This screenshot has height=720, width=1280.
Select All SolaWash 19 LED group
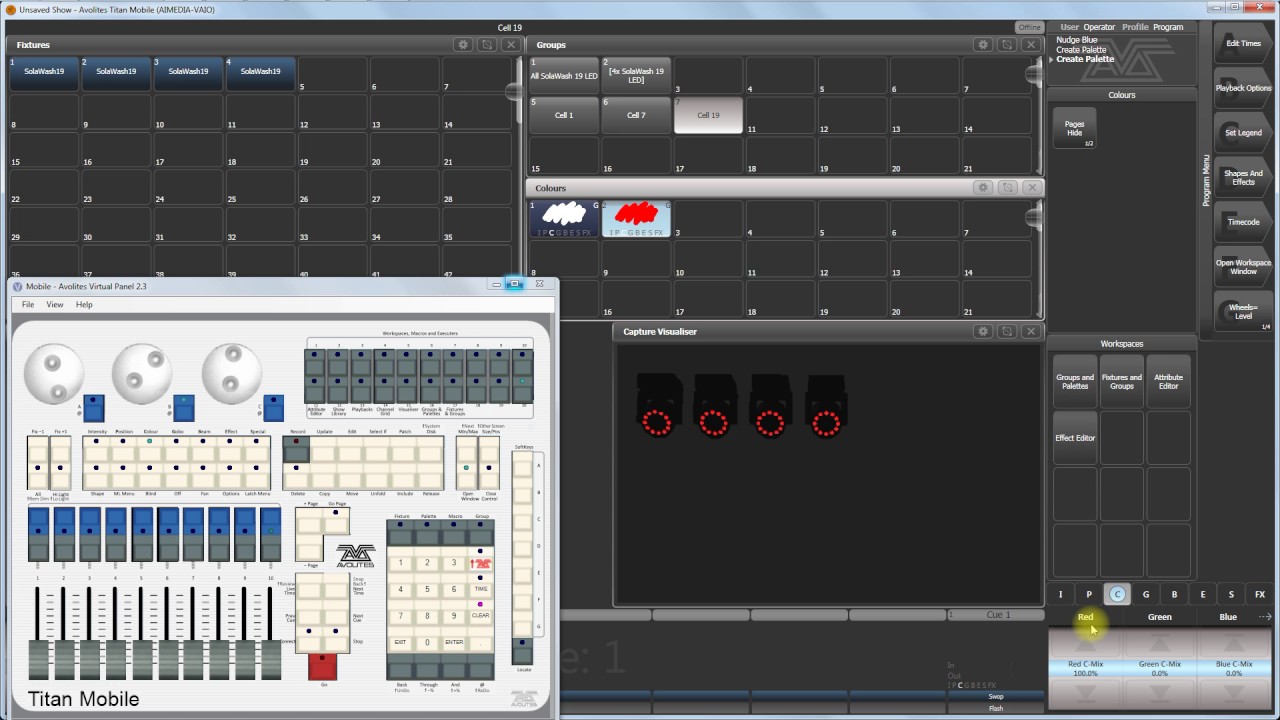pyautogui.click(x=564, y=75)
